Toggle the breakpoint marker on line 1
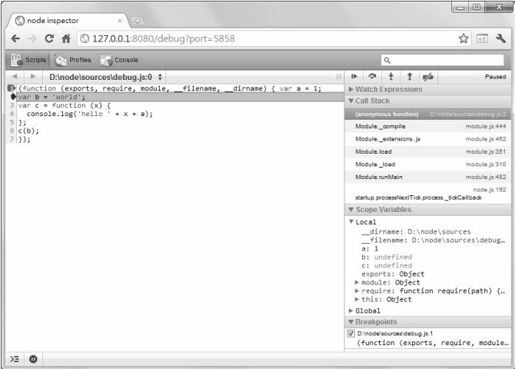515x369 pixels. click(x=11, y=88)
